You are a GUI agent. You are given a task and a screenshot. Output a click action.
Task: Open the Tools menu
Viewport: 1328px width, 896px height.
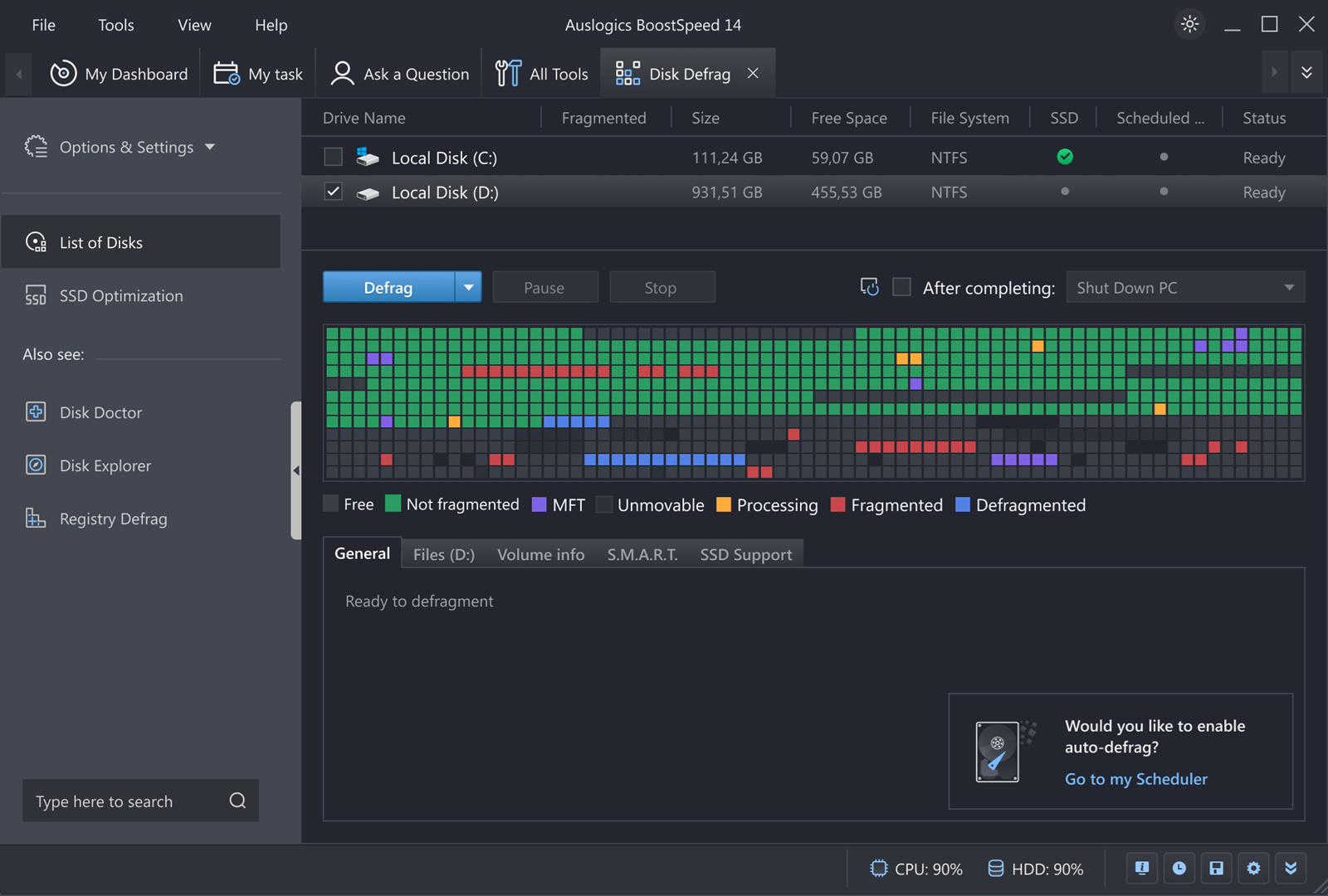pos(115,25)
